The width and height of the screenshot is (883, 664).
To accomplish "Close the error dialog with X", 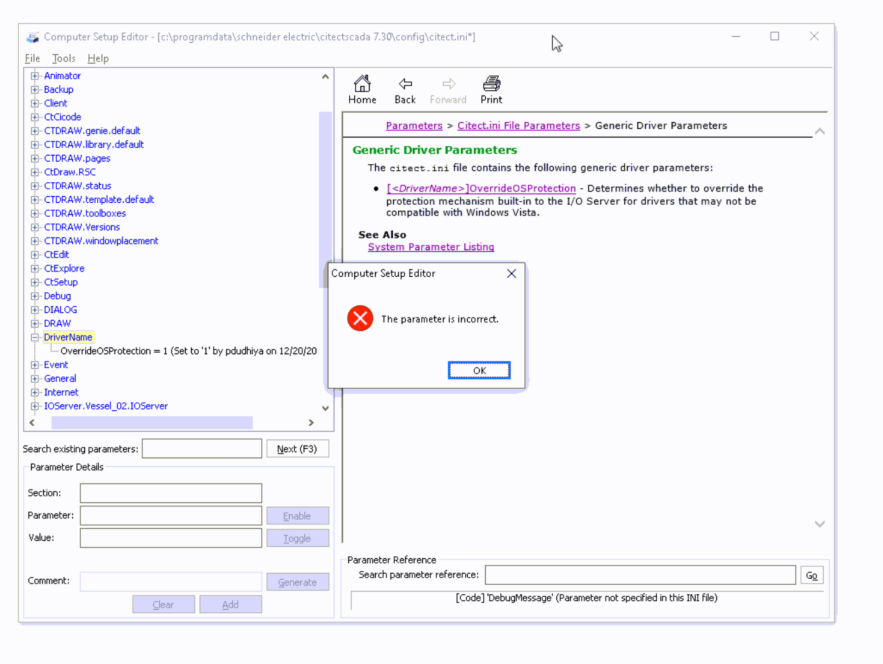I will 511,273.
